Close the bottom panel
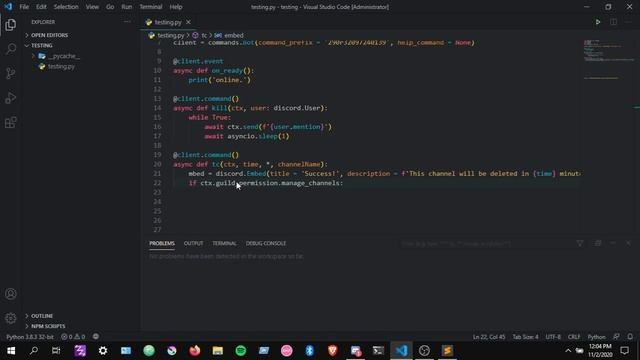This screenshot has height=360, width=640. [628, 243]
